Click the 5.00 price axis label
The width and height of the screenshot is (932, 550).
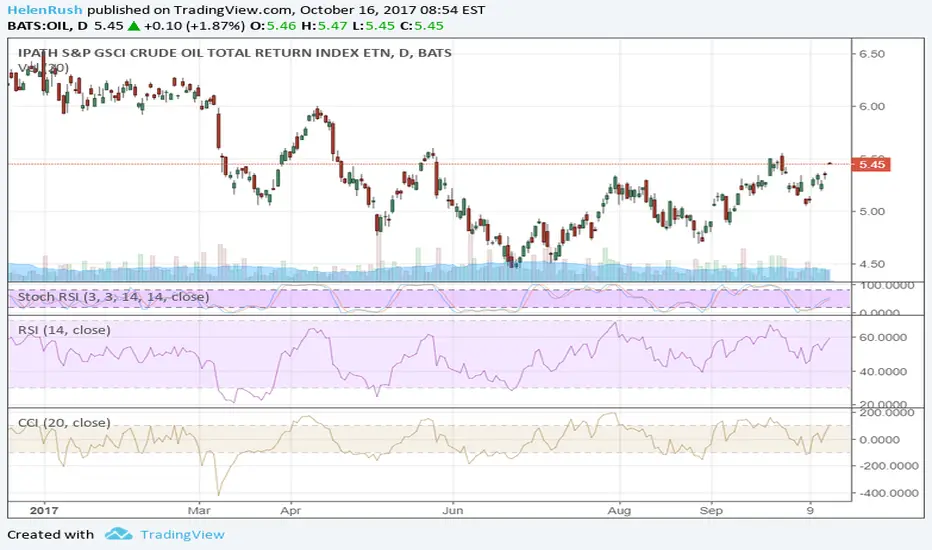click(x=872, y=211)
